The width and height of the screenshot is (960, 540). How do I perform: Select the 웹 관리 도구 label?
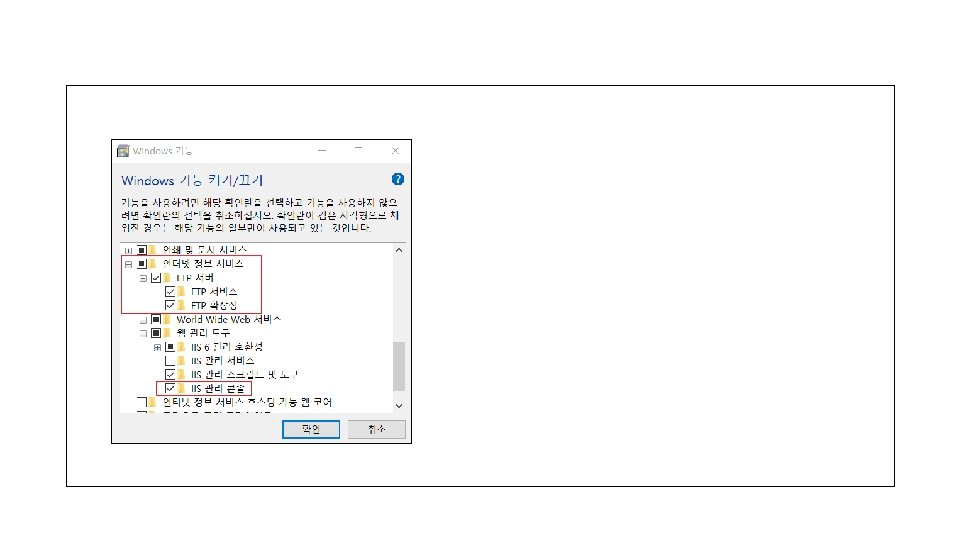coord(203,333)
